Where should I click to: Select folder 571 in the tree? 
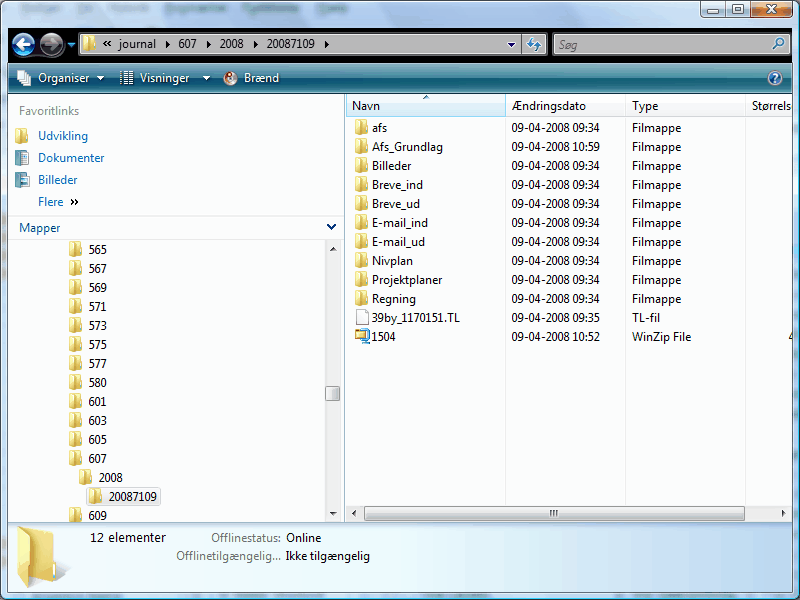(x=97, y=307)
